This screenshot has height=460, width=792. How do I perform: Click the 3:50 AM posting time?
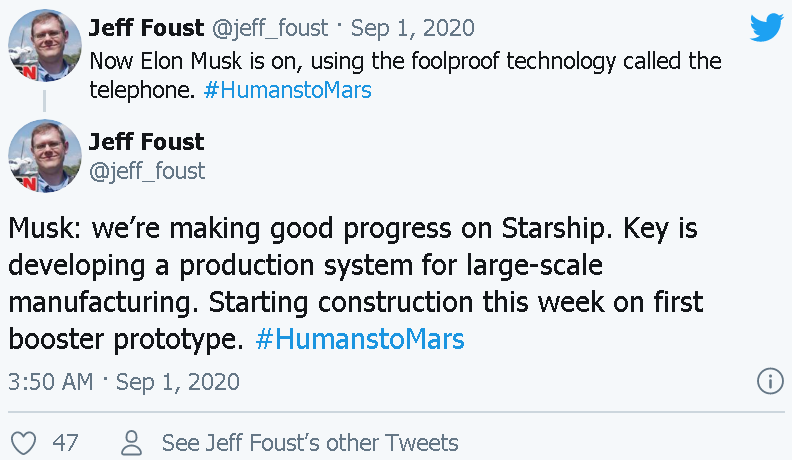click(x=50, y=381)
